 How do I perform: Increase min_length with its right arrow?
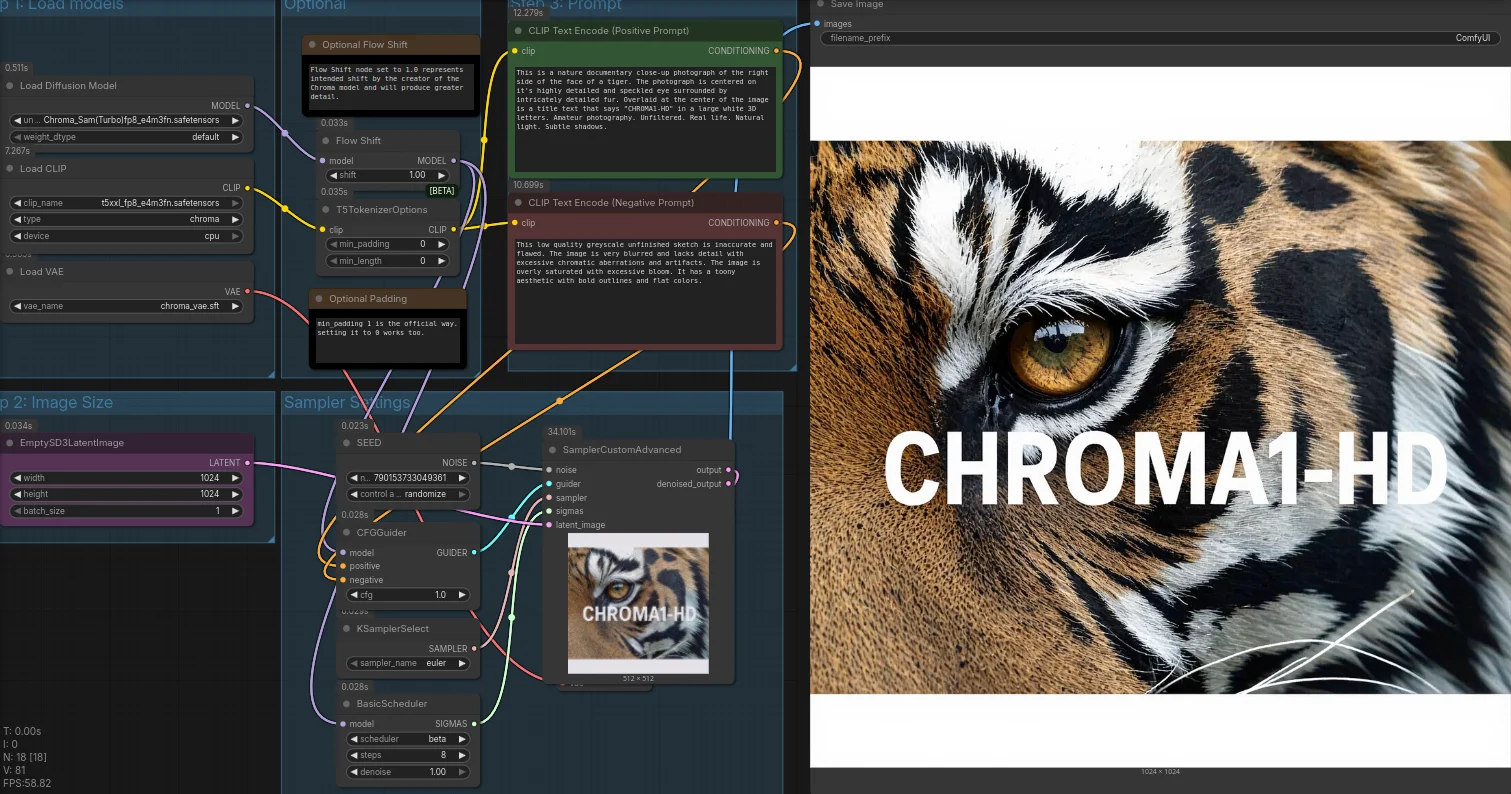(442, 261)
